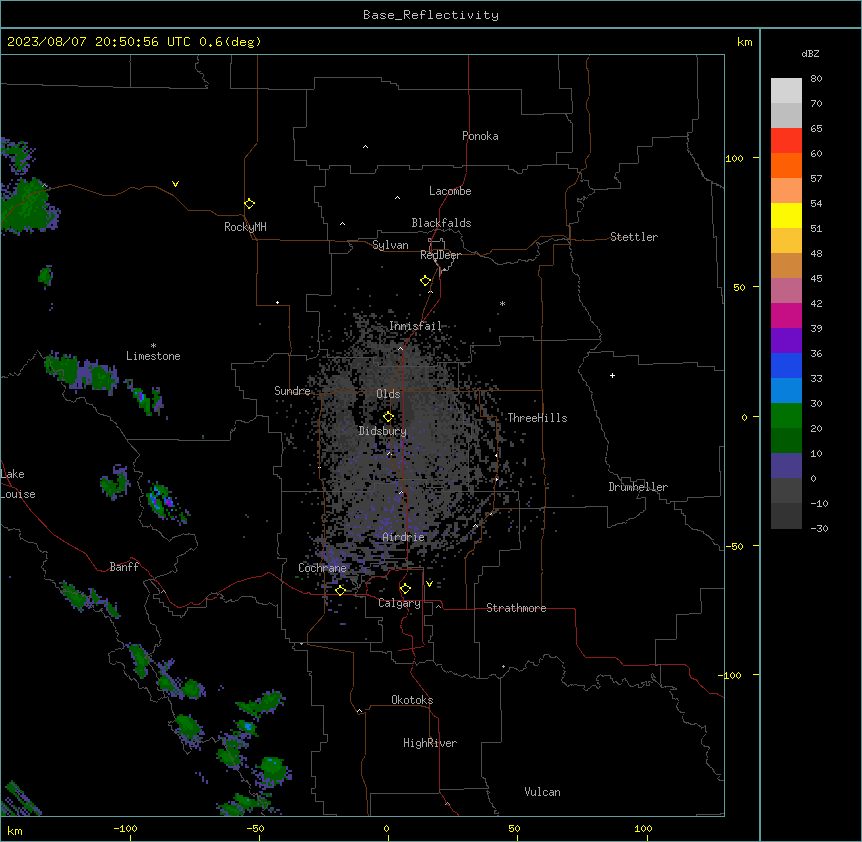
Task: Click the pink 45-42 dBZ legend swatch
Action: click(x=786, y=291)
